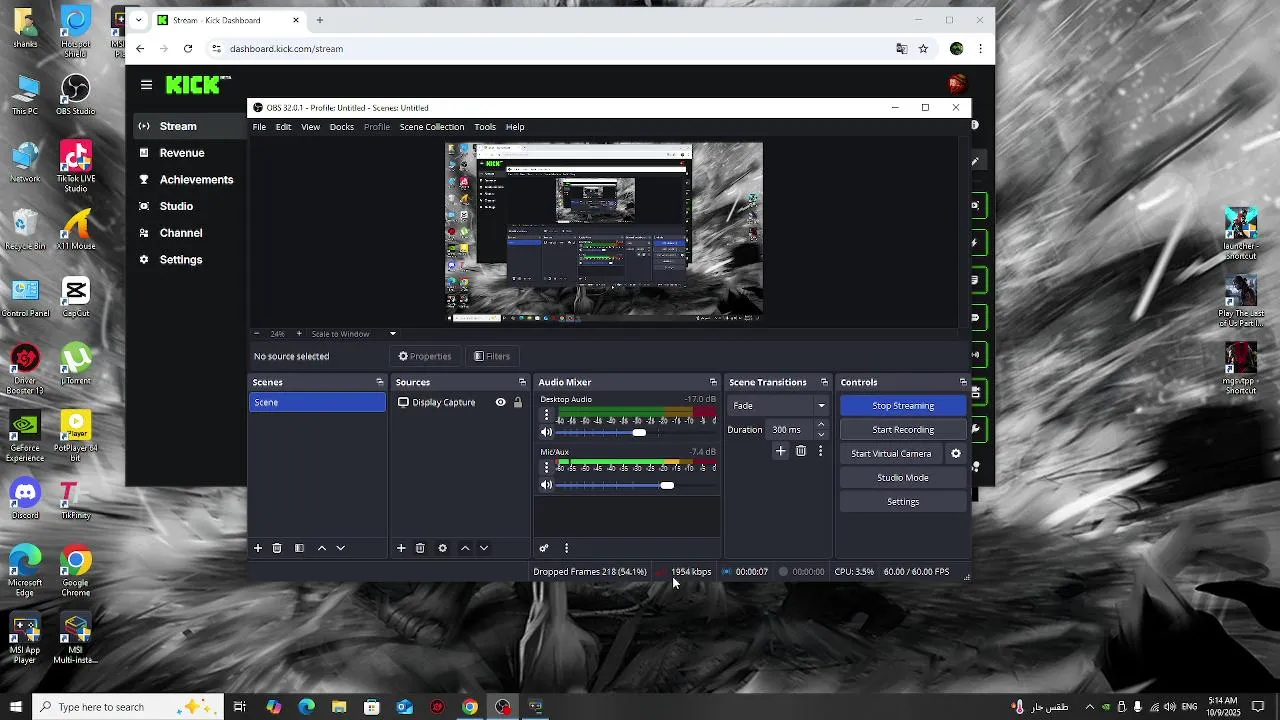Add a scene transition with plus icon
The width and height of the screenshot is (1280, 720).
(781, 451)
